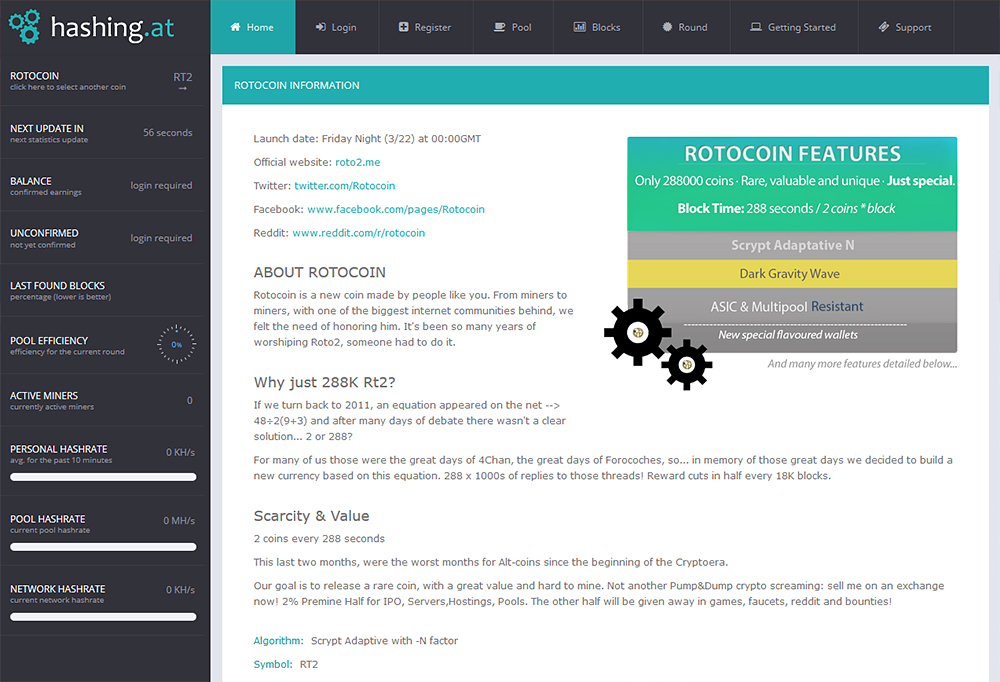The image size is (1000, 682).
Task: Open official website roto2.me link
Action: coord(358,162)
